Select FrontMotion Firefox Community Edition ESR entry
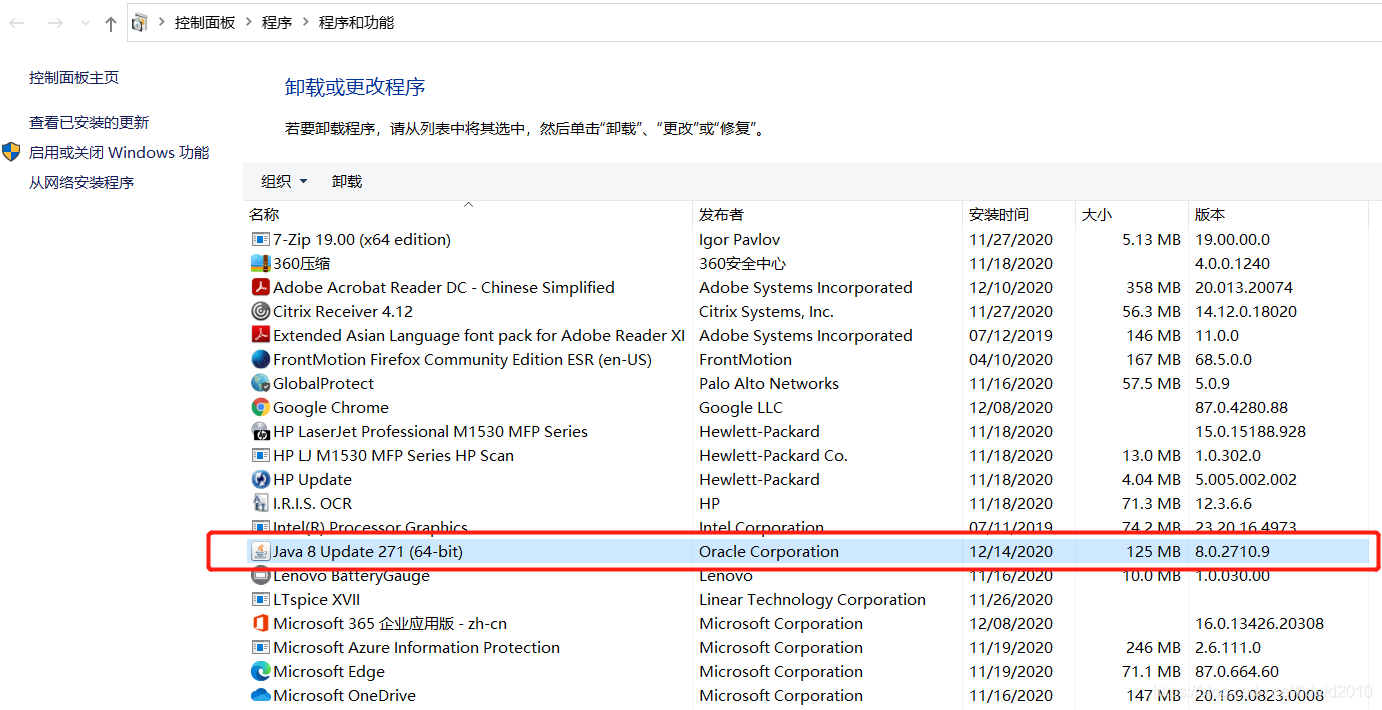Image resolution: width=1382 pixels, height=710 pixels. point(462,360)
